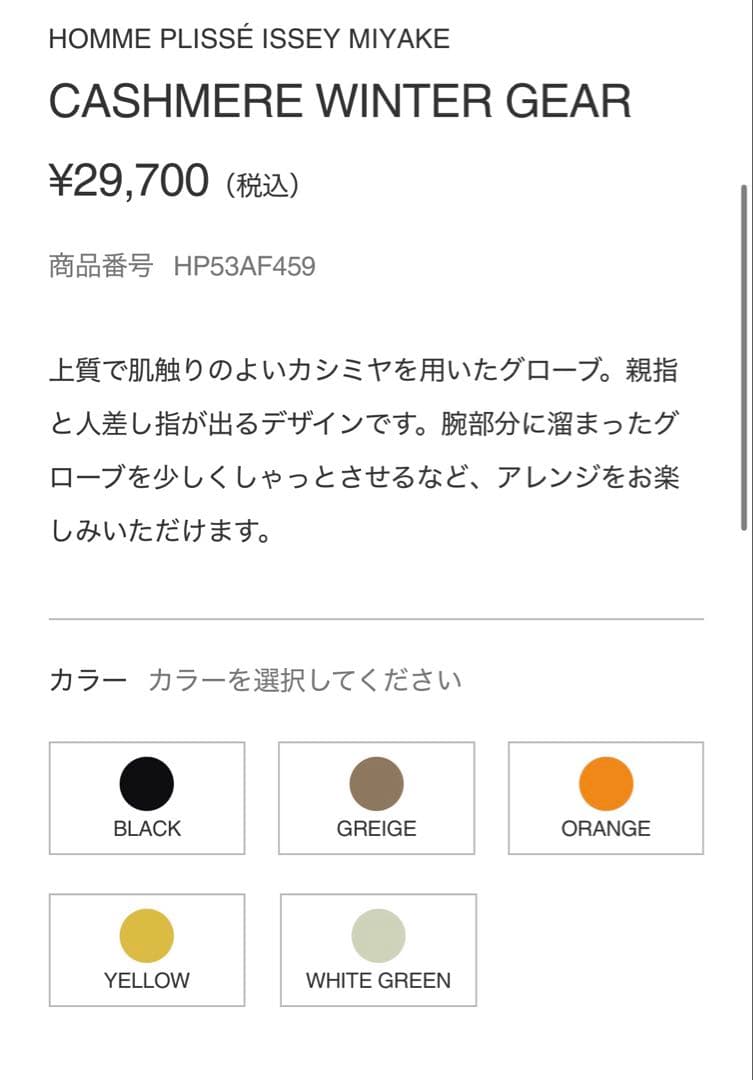Click the ORANGE option label text
Image resolution: width=753 pixels, height=1080 pixels.
coord(606,829)
